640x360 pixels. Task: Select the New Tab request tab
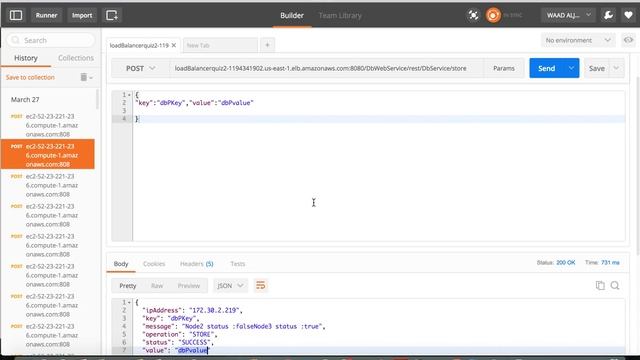tap(220, 45)
